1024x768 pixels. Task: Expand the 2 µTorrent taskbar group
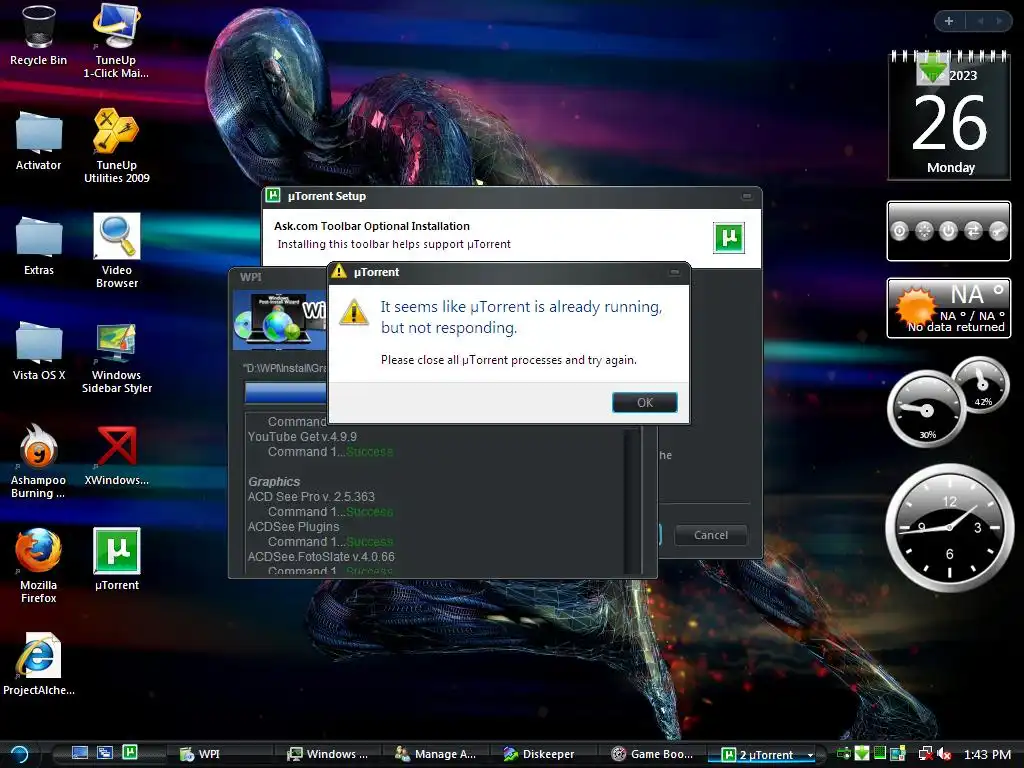810,755
